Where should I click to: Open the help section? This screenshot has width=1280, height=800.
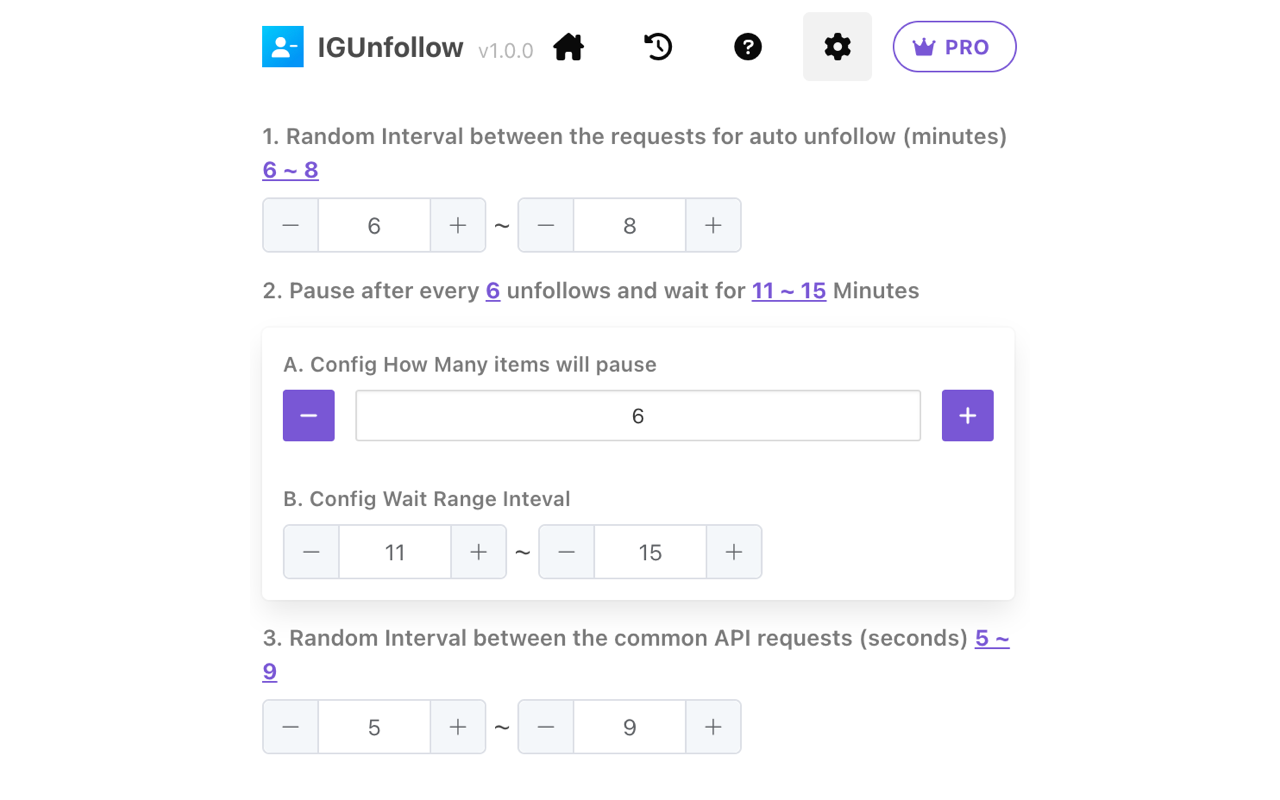coord(747,46)
